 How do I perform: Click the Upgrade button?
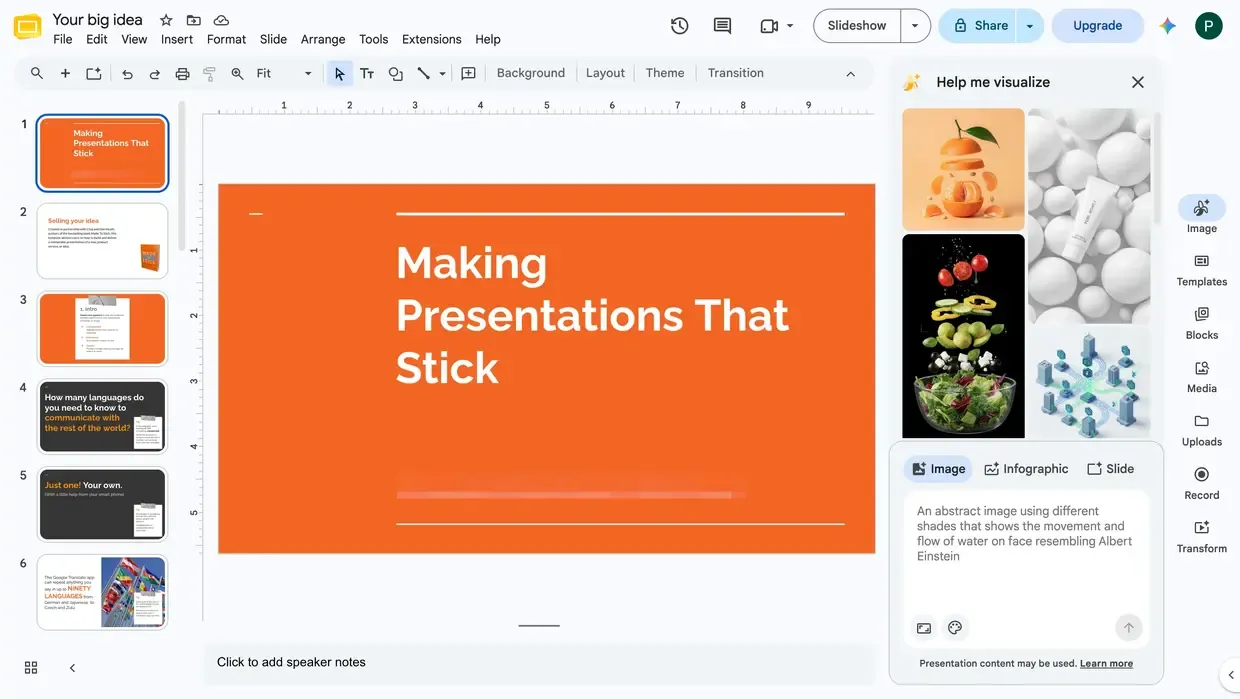(x=1097, y=26)
